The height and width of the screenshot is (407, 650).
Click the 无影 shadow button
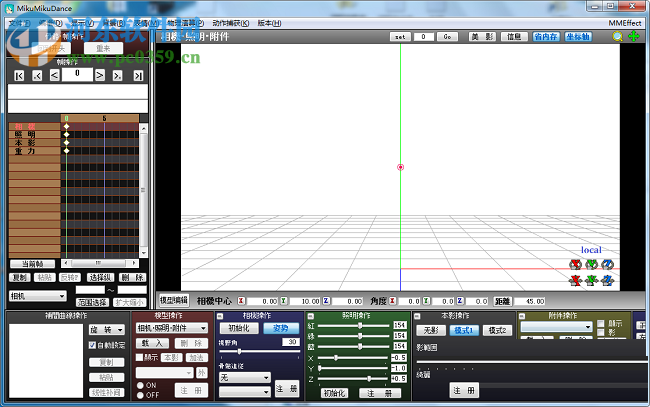[431, 330]
